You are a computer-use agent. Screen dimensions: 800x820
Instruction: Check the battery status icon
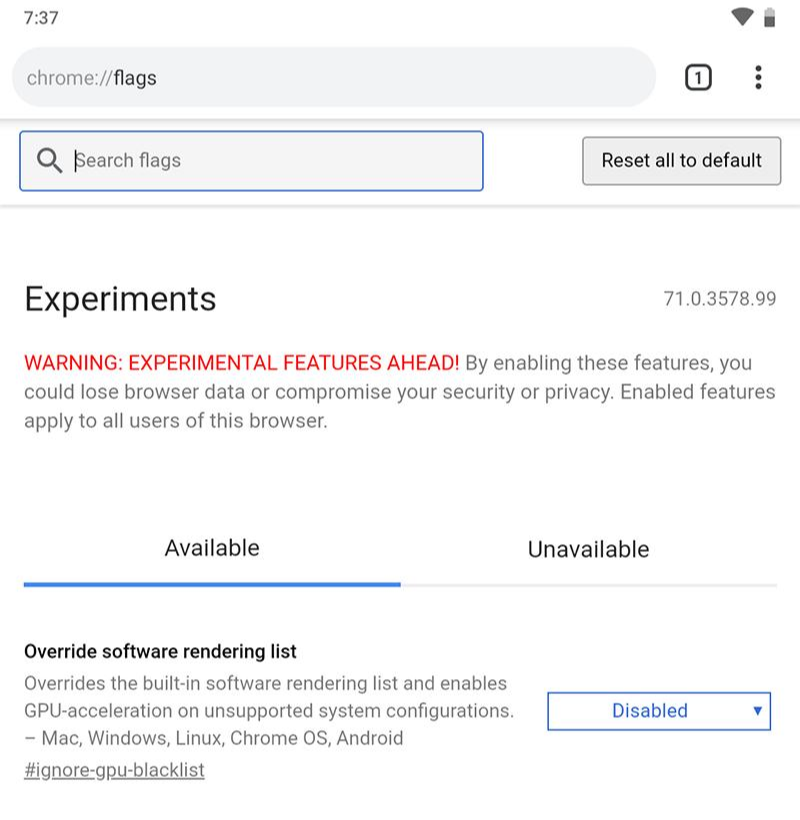(769, 17)
